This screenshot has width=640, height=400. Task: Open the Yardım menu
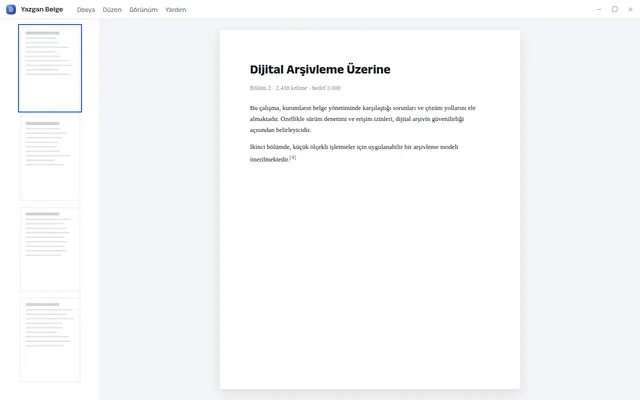176,10
